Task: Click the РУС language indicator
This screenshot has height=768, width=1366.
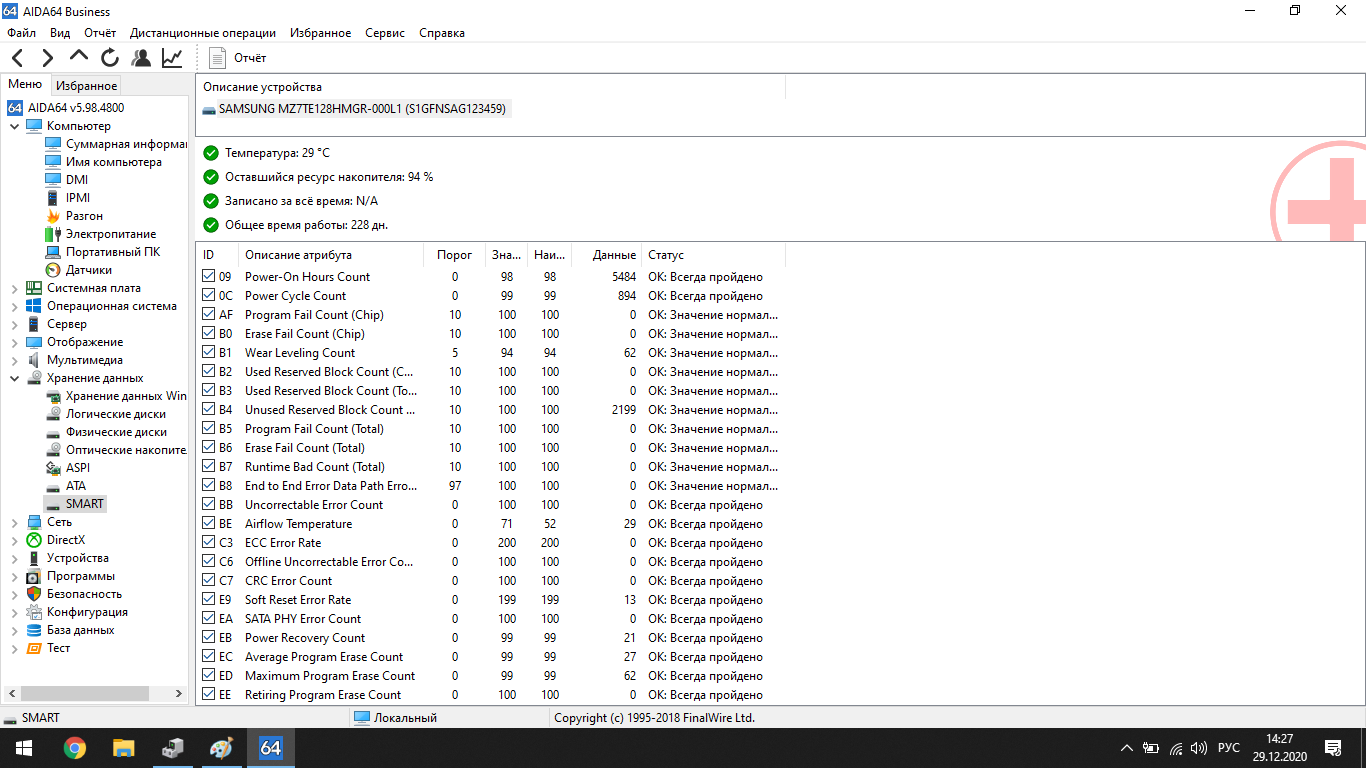Action: coord(1229,748)
